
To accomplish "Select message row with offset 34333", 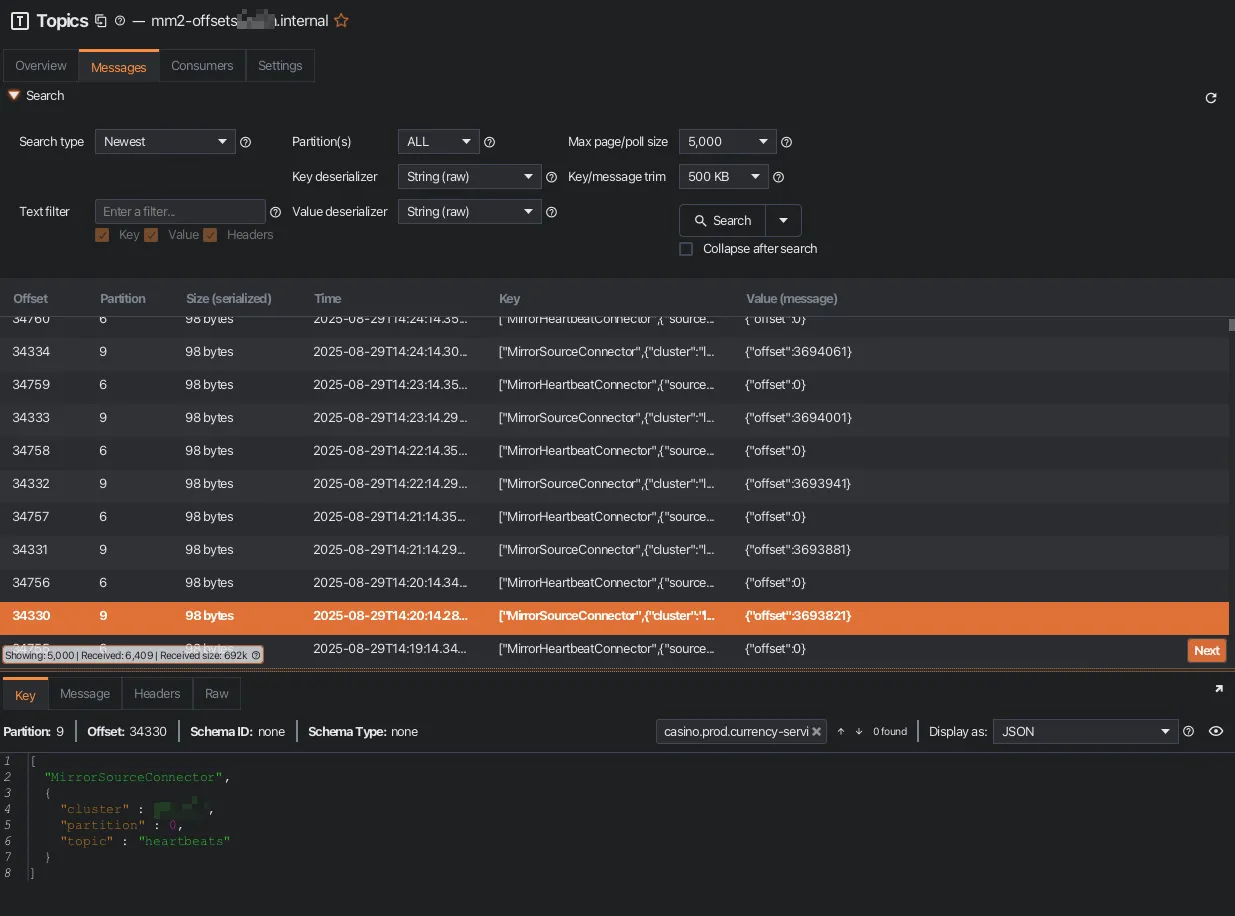I will pyautogui.click(x=614, y=418).
